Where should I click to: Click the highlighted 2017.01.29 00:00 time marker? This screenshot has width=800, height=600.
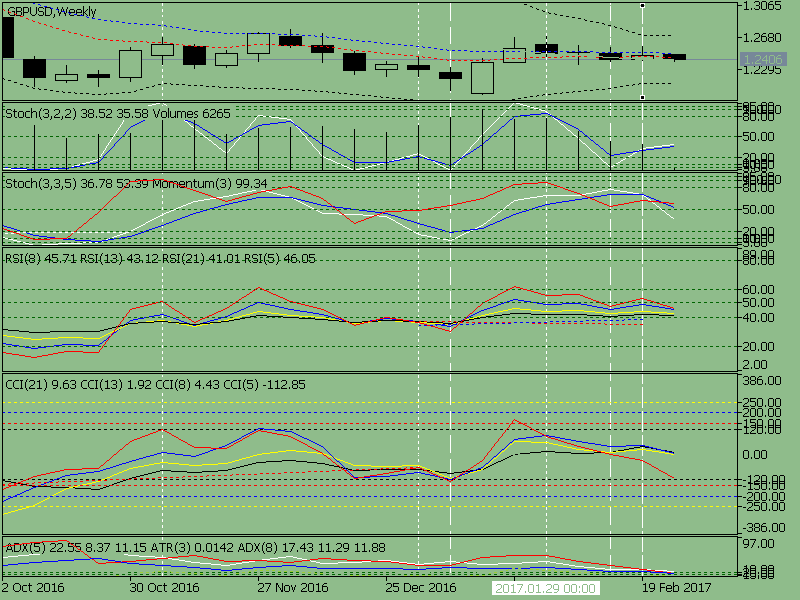[x=546, y=588]
